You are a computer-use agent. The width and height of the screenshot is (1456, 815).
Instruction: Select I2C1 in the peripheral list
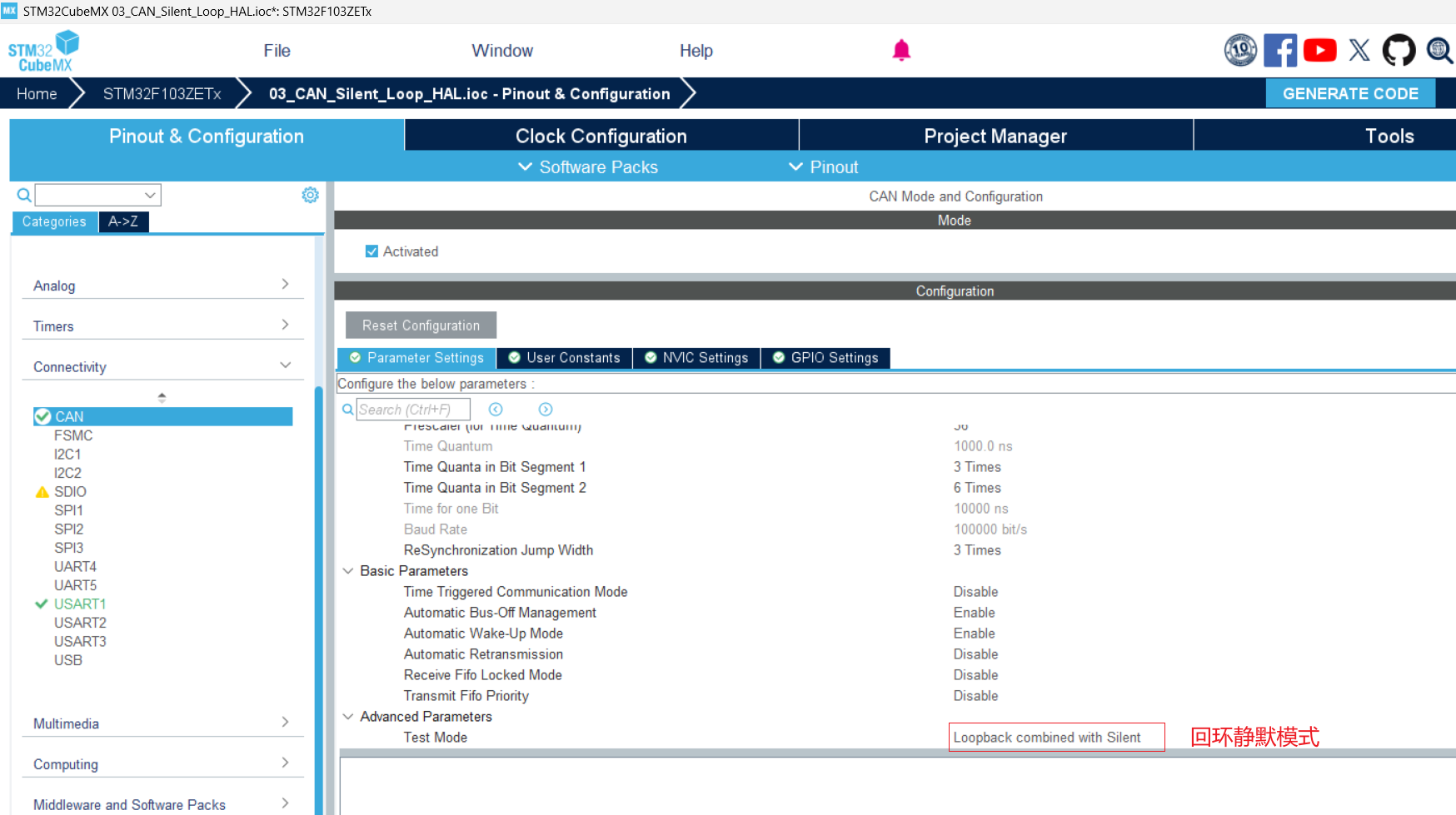pyautogui.click(x=67, y=455)
